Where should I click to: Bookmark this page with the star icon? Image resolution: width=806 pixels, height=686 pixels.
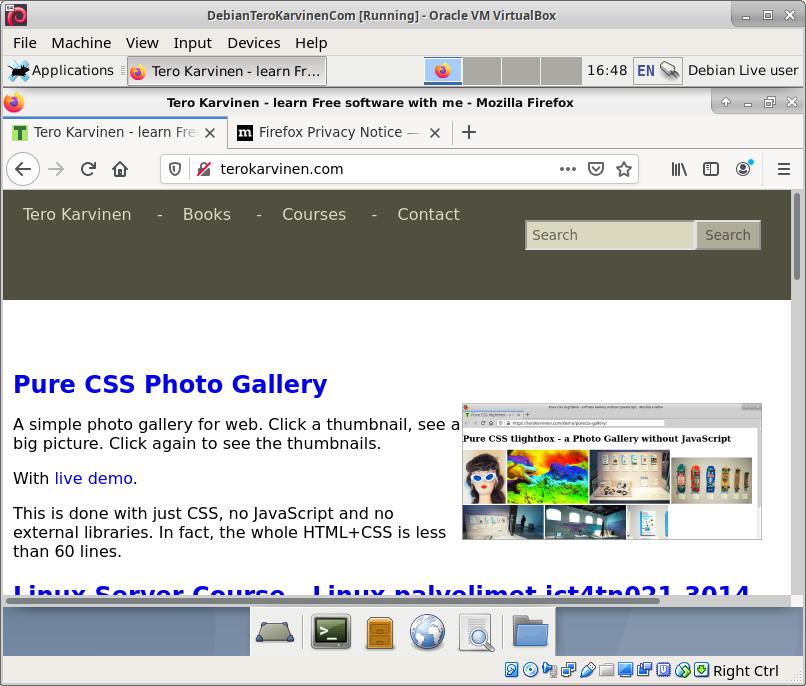pos(624,169)
